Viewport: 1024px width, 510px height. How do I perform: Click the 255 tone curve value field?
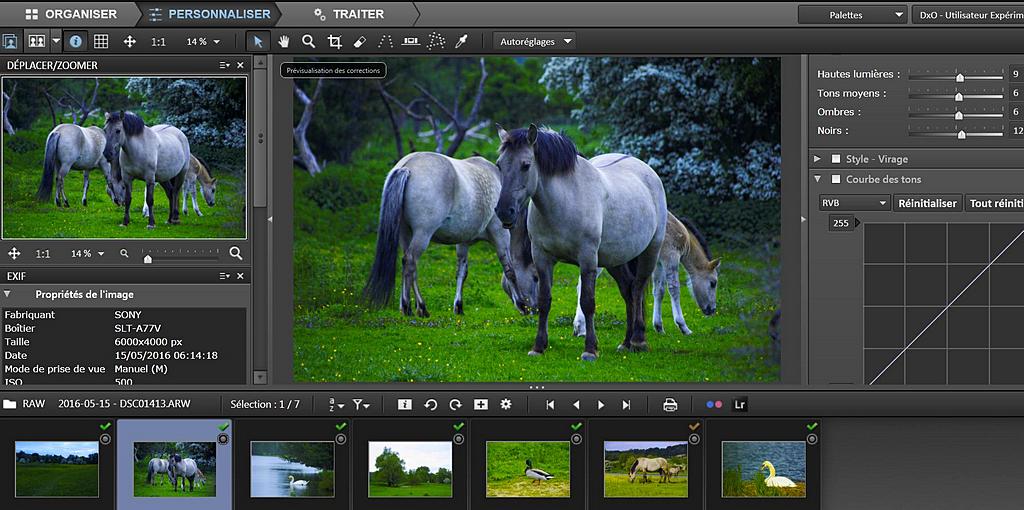click(x=841, y=223)
